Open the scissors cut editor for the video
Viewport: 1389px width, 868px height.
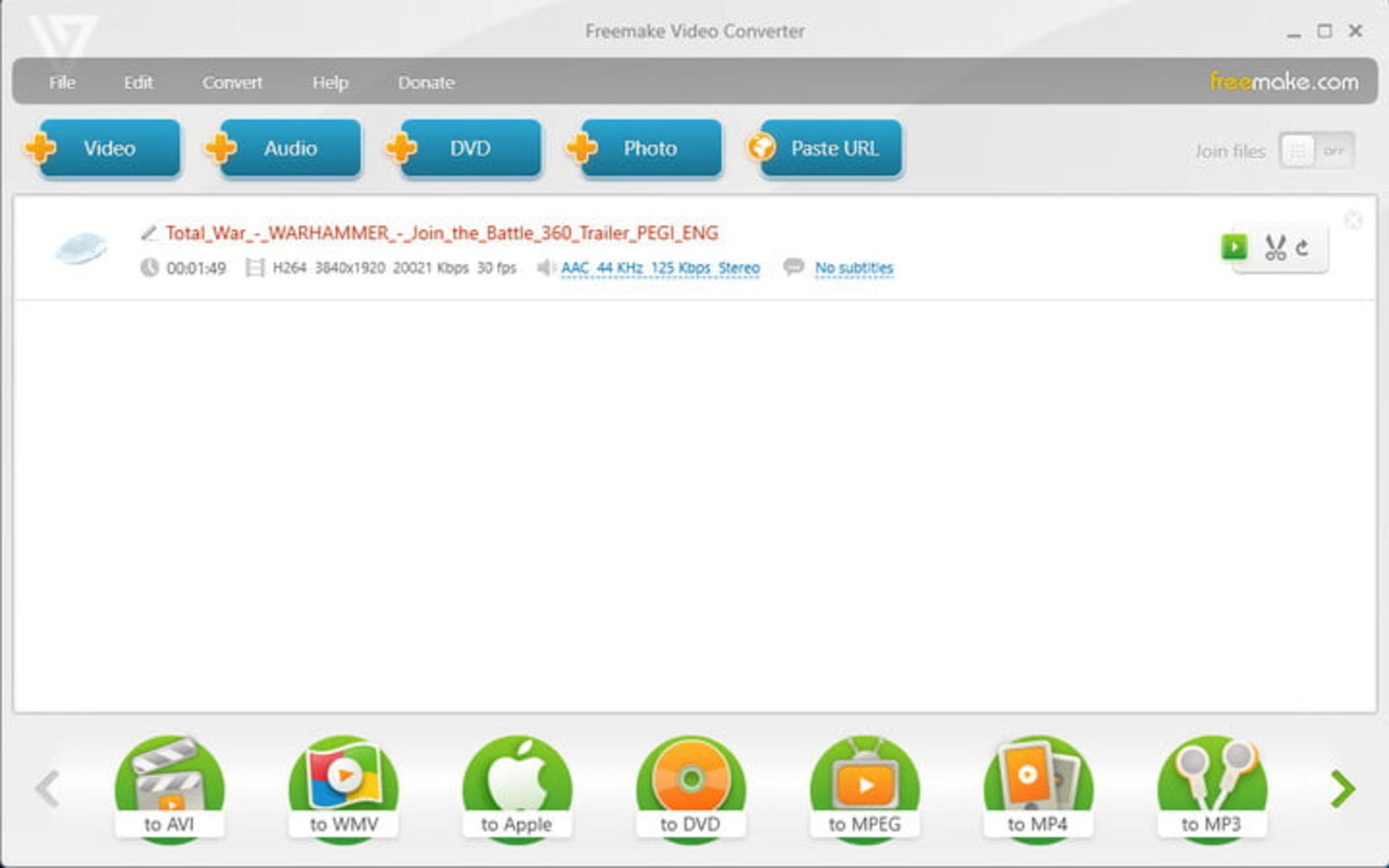(x=1275, y=247)
